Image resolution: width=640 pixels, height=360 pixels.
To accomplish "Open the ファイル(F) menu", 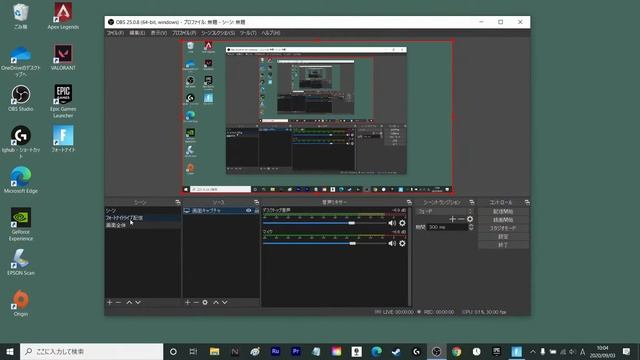I will tap(116, 33).
